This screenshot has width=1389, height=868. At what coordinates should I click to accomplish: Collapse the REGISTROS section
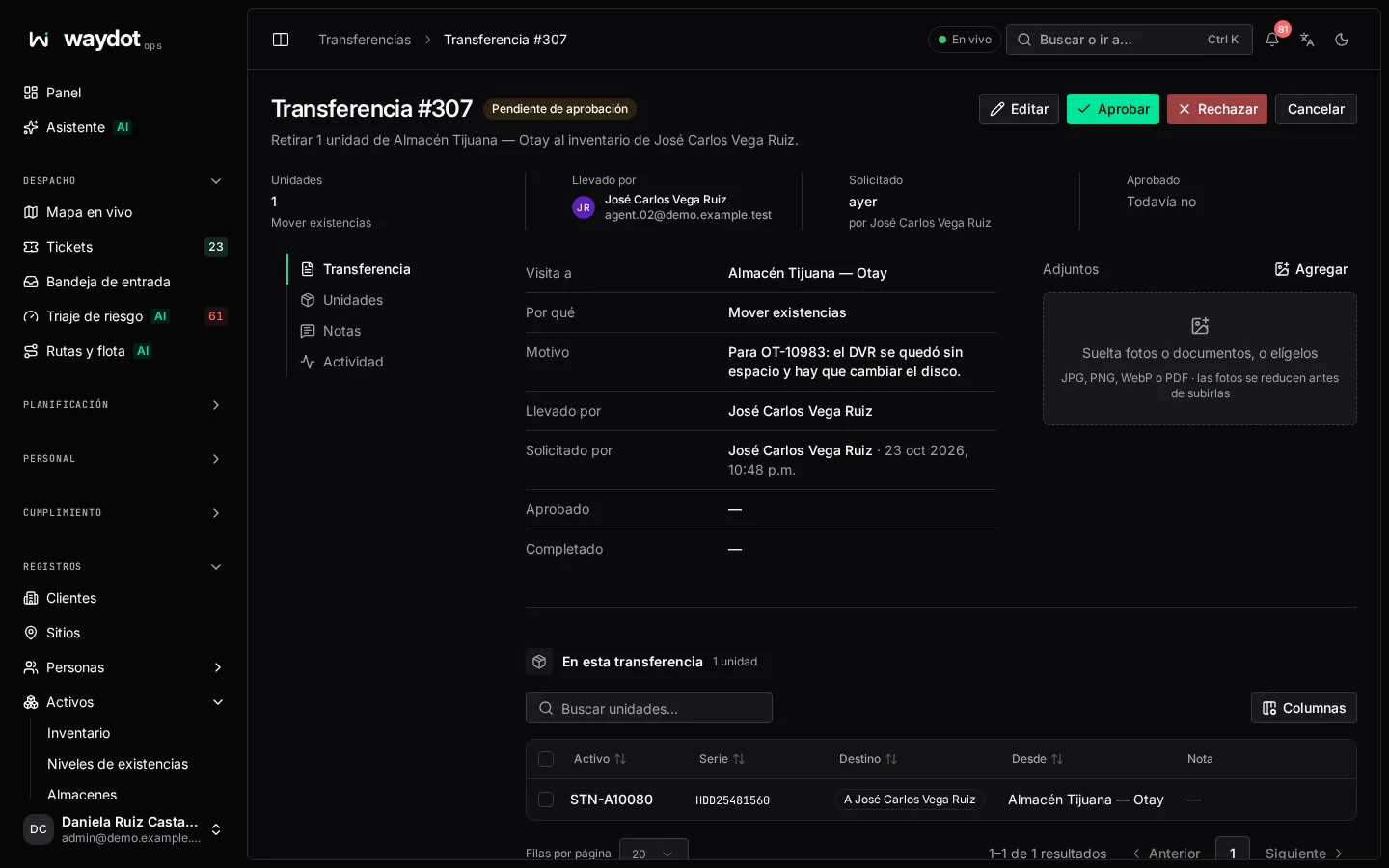point(123,567)
